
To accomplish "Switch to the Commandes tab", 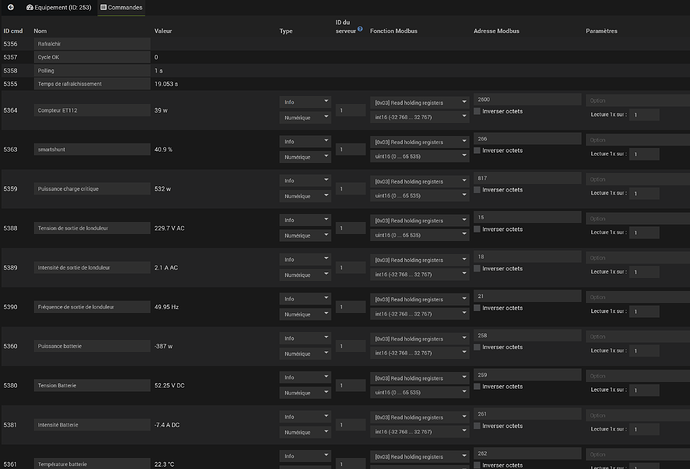I will pyautogui.click(x=122, y=7).
